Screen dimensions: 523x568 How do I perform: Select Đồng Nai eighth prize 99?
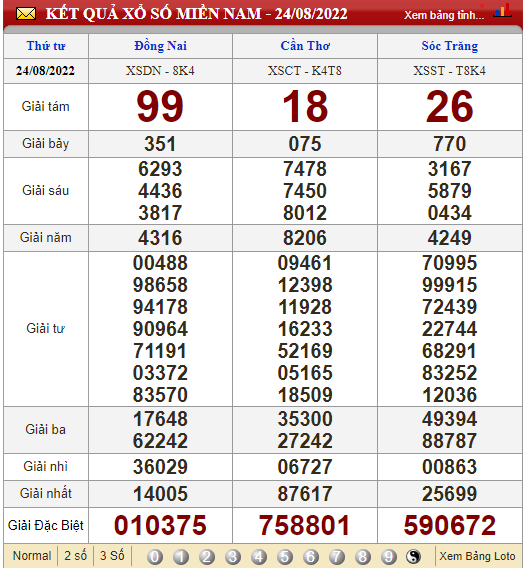pos(160,106)
